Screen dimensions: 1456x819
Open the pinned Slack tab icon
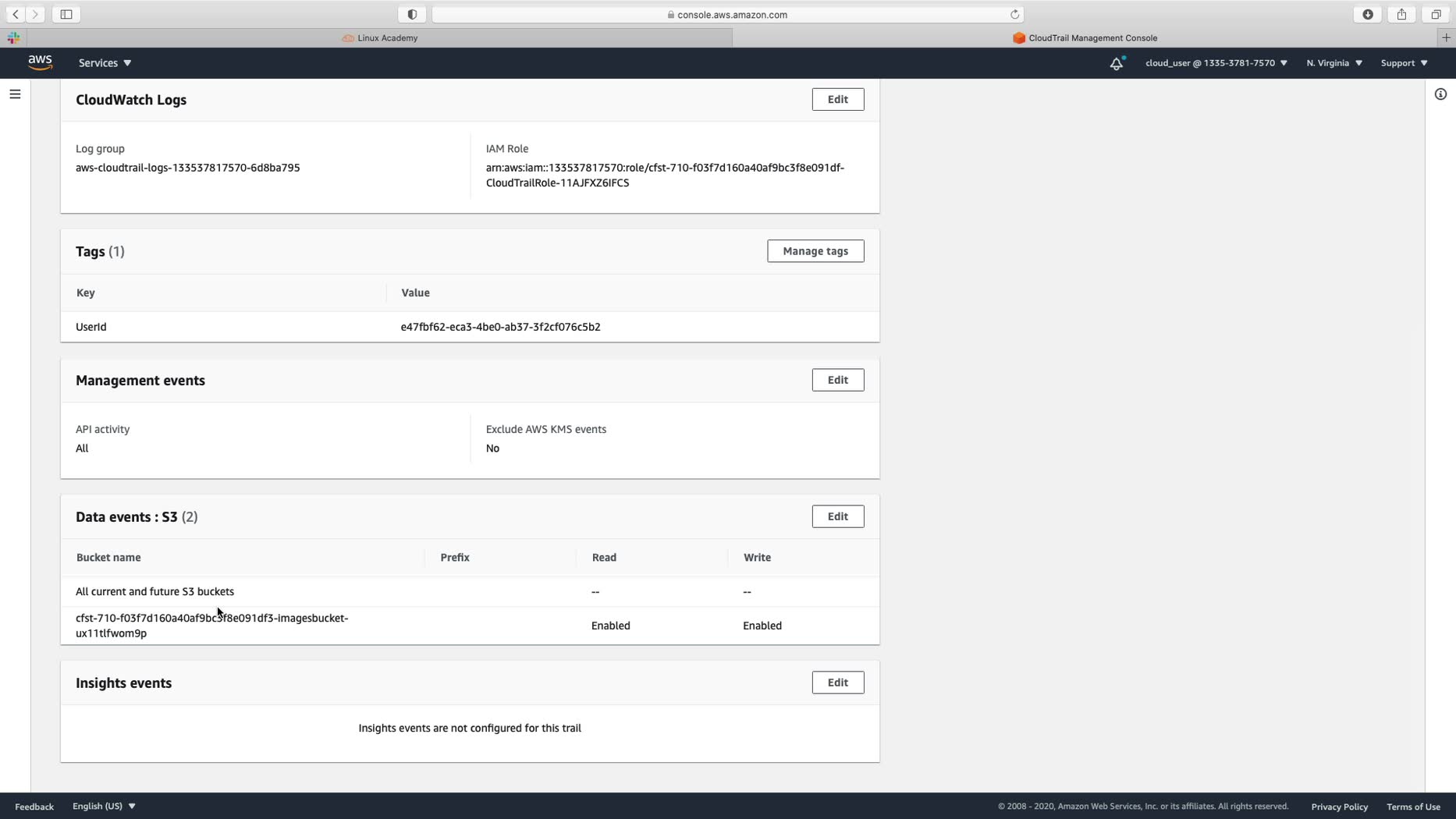point(13,37)
